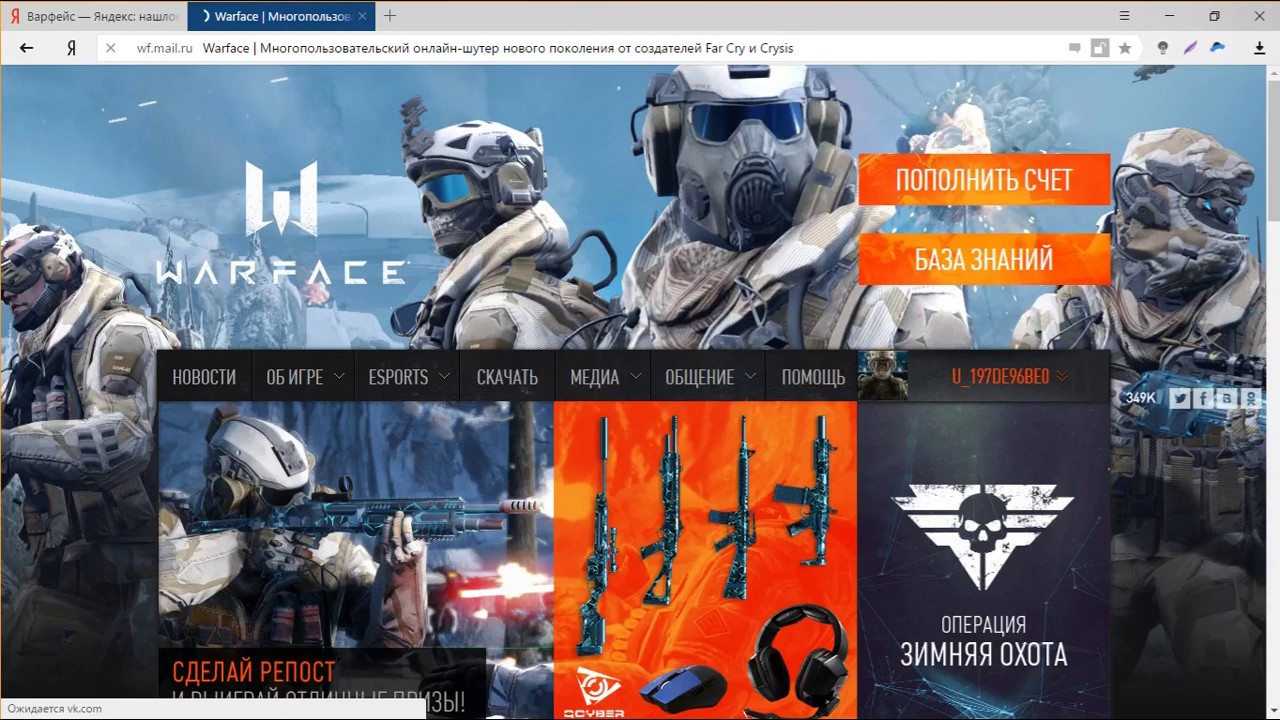The image size is (1280, 720).
Task: Expand the U_197DE96BE0 account dropdown
Action: pos(1009,377)
